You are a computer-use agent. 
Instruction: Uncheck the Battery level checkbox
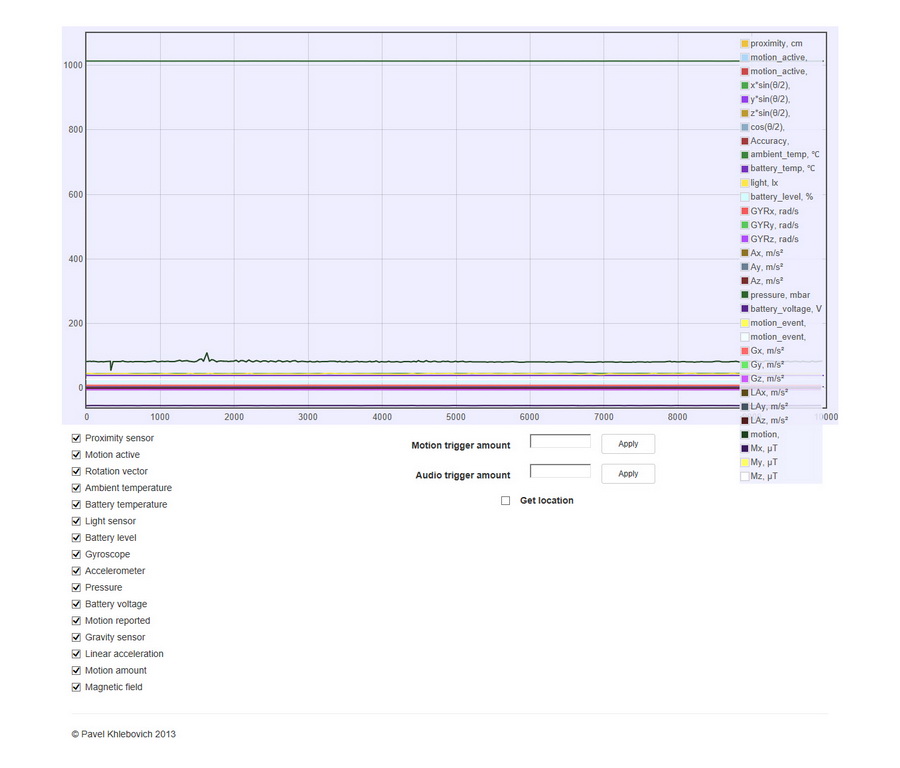76,538
